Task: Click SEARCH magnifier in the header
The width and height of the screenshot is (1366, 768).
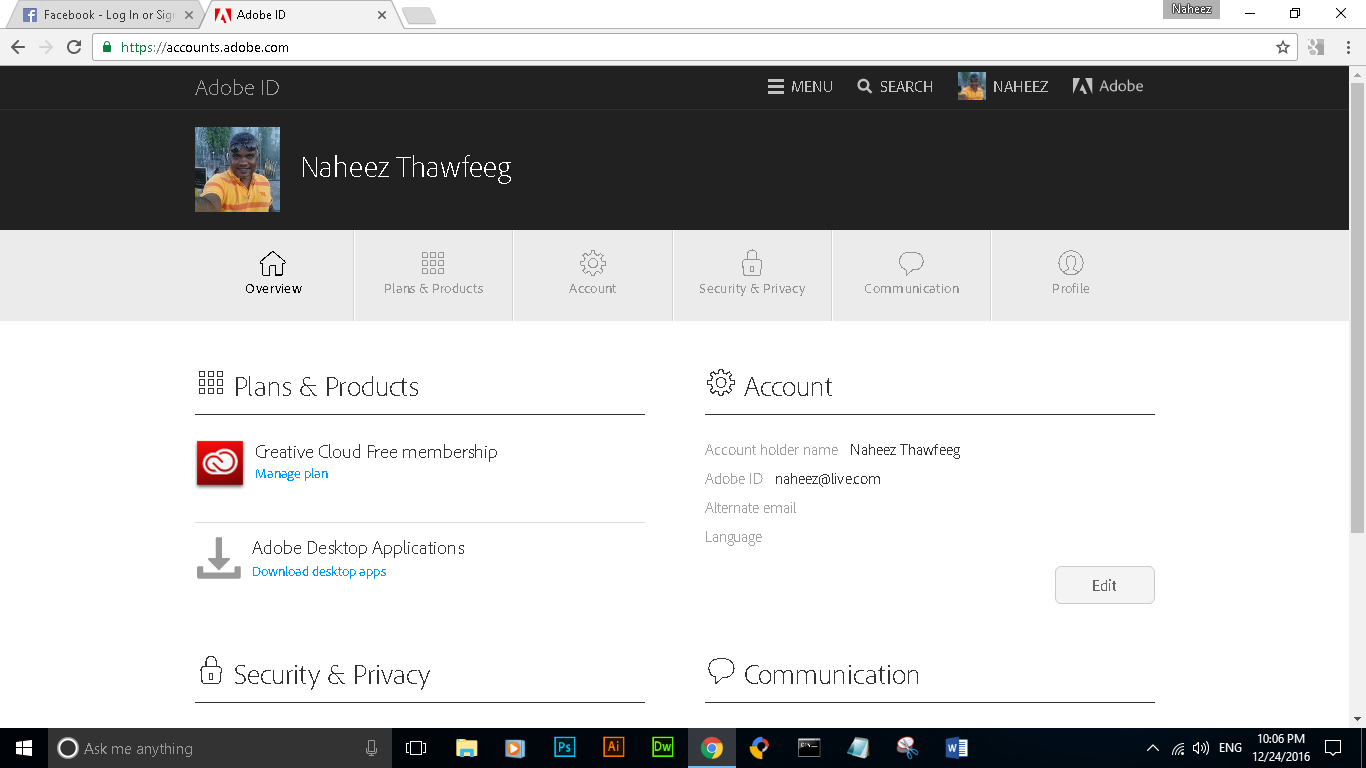Action: [x=895, y=87]
